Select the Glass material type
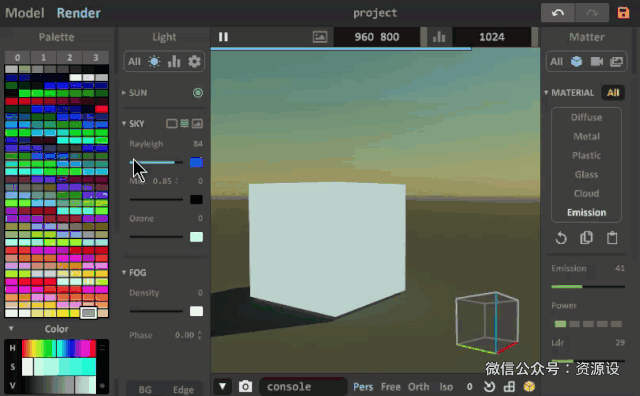 click(587, 174)
